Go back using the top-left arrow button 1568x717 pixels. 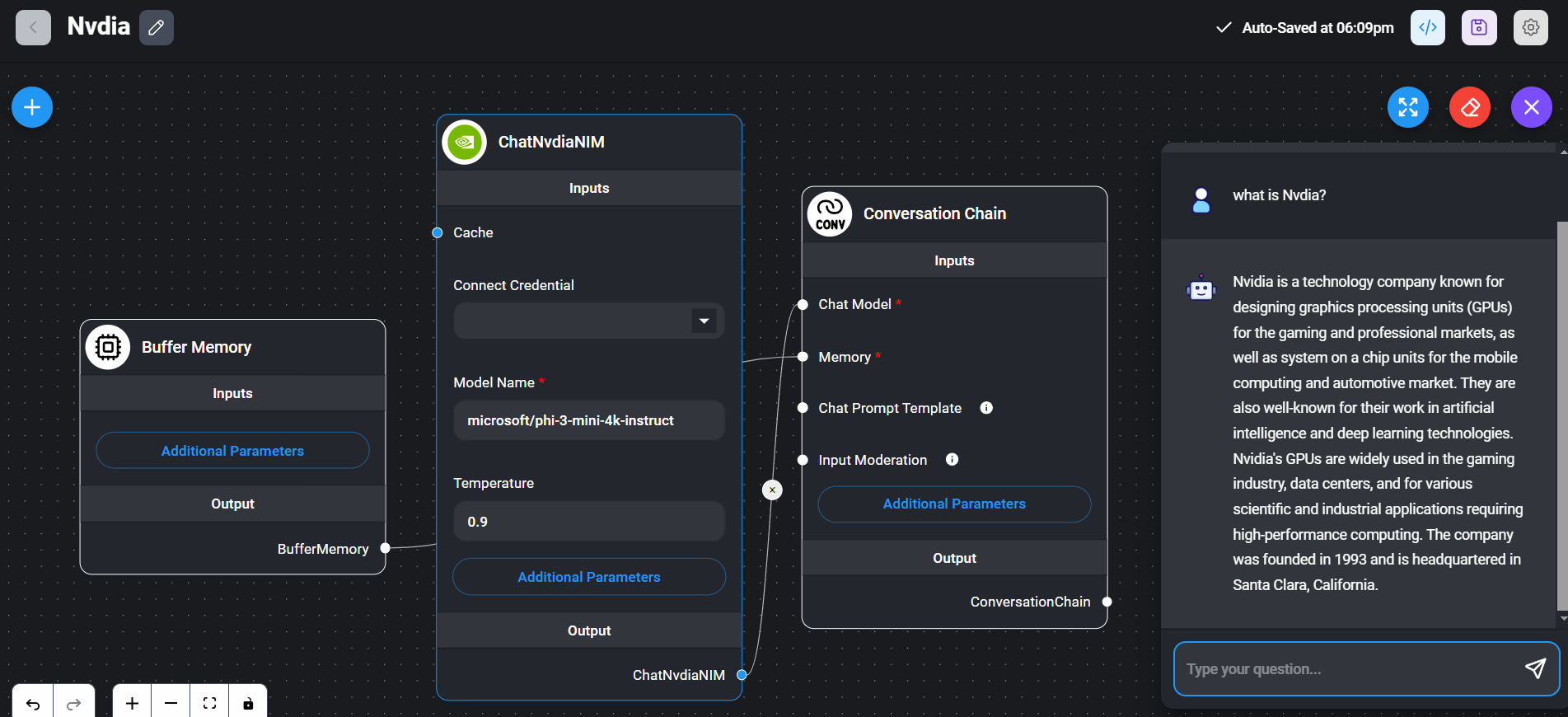(x=33, y=28)
